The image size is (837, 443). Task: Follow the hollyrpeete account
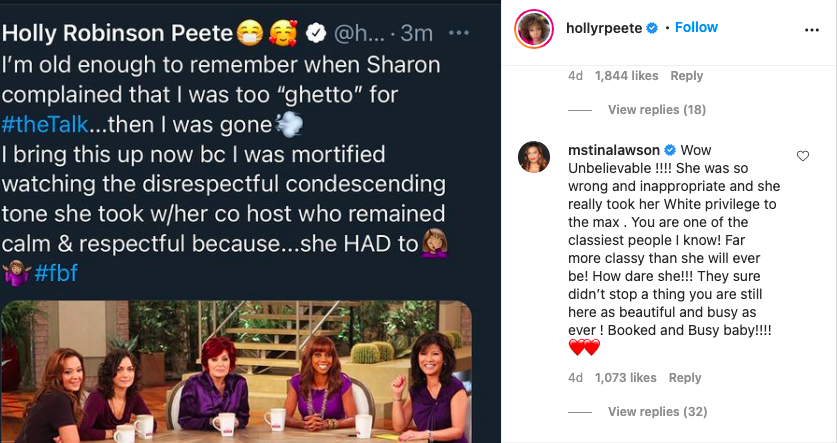(x=696, y=28)
